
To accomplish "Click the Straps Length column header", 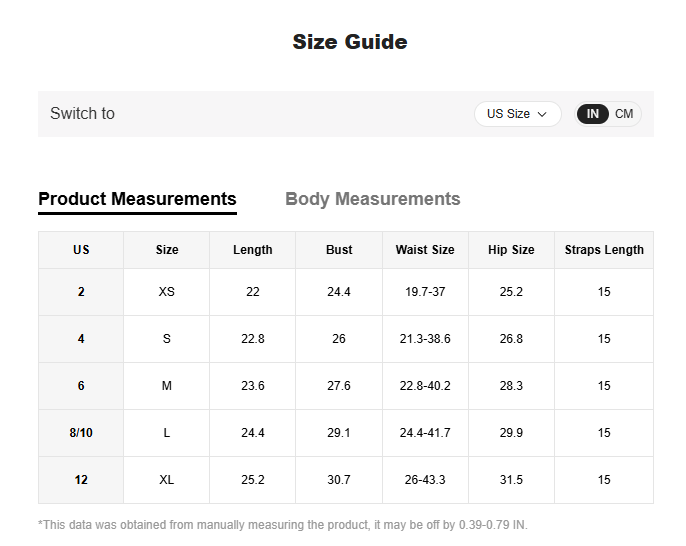I will click(604, 250).
